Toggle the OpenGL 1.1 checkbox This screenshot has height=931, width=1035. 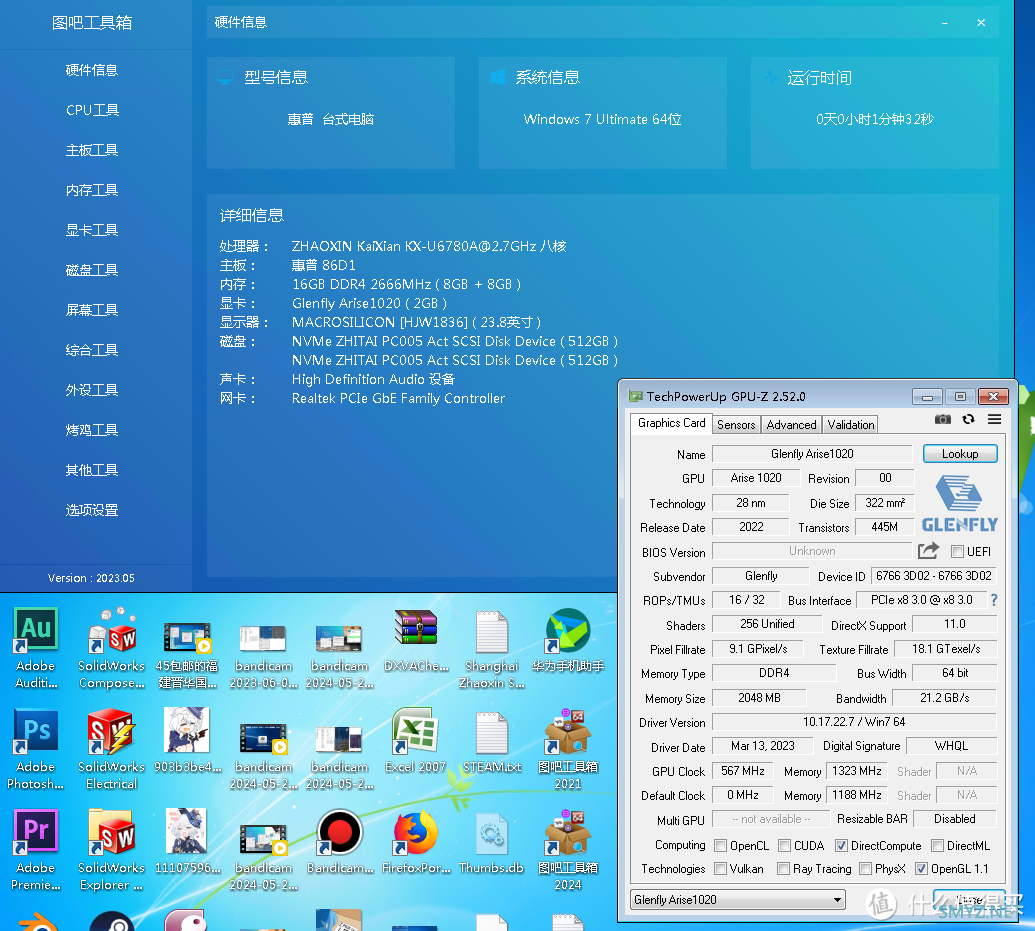click(x=921, y=869)
